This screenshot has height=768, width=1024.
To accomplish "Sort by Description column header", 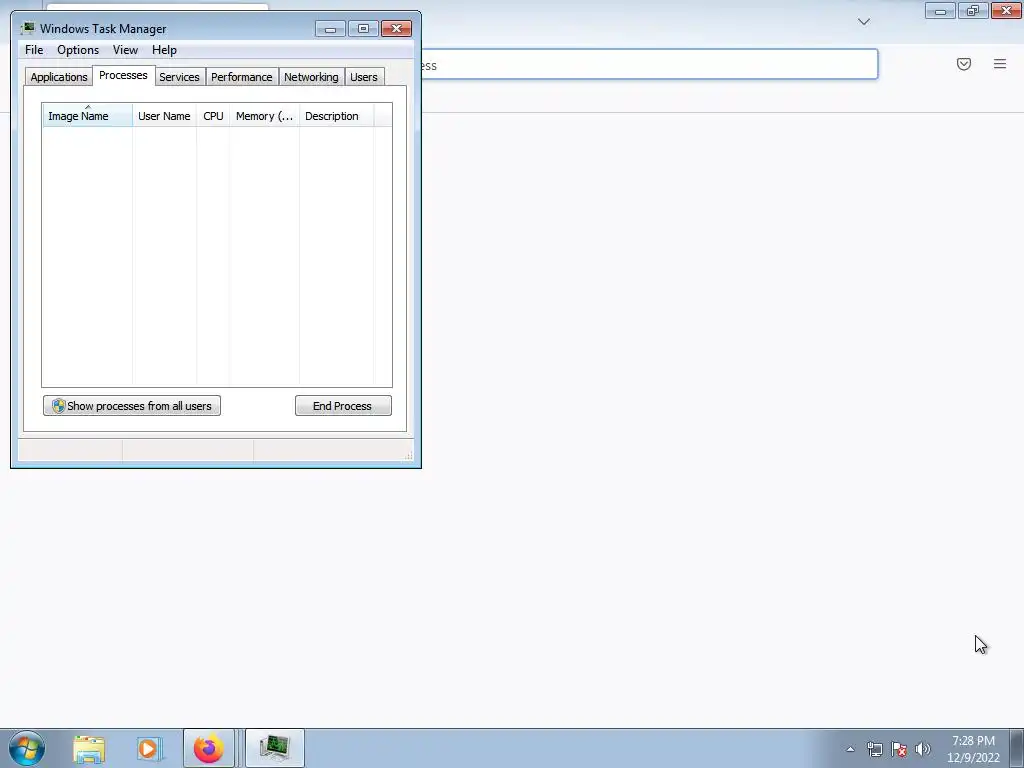I will (x=336, y=116).
